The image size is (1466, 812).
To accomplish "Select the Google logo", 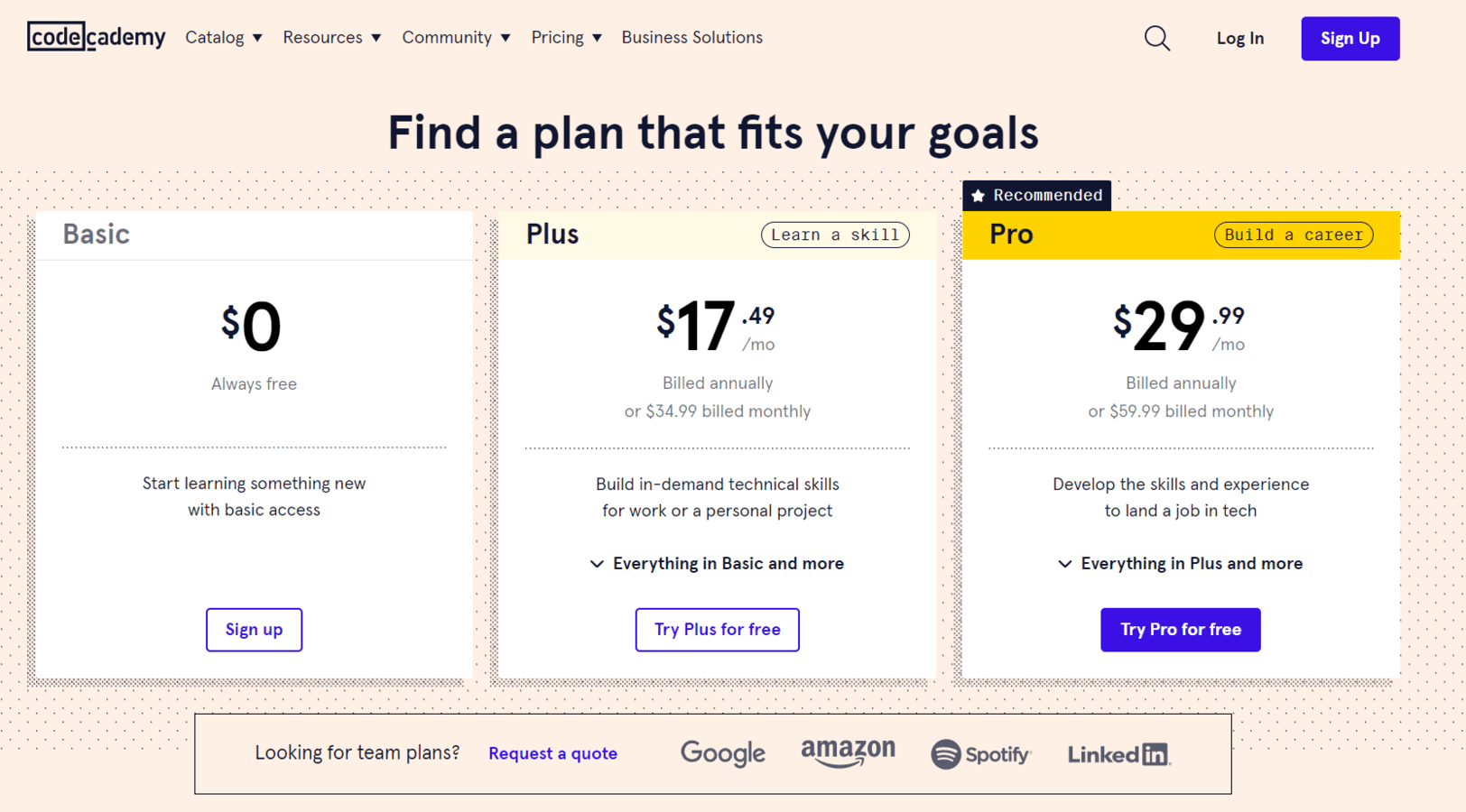I will pyautogui.click(x=722, y=753).
